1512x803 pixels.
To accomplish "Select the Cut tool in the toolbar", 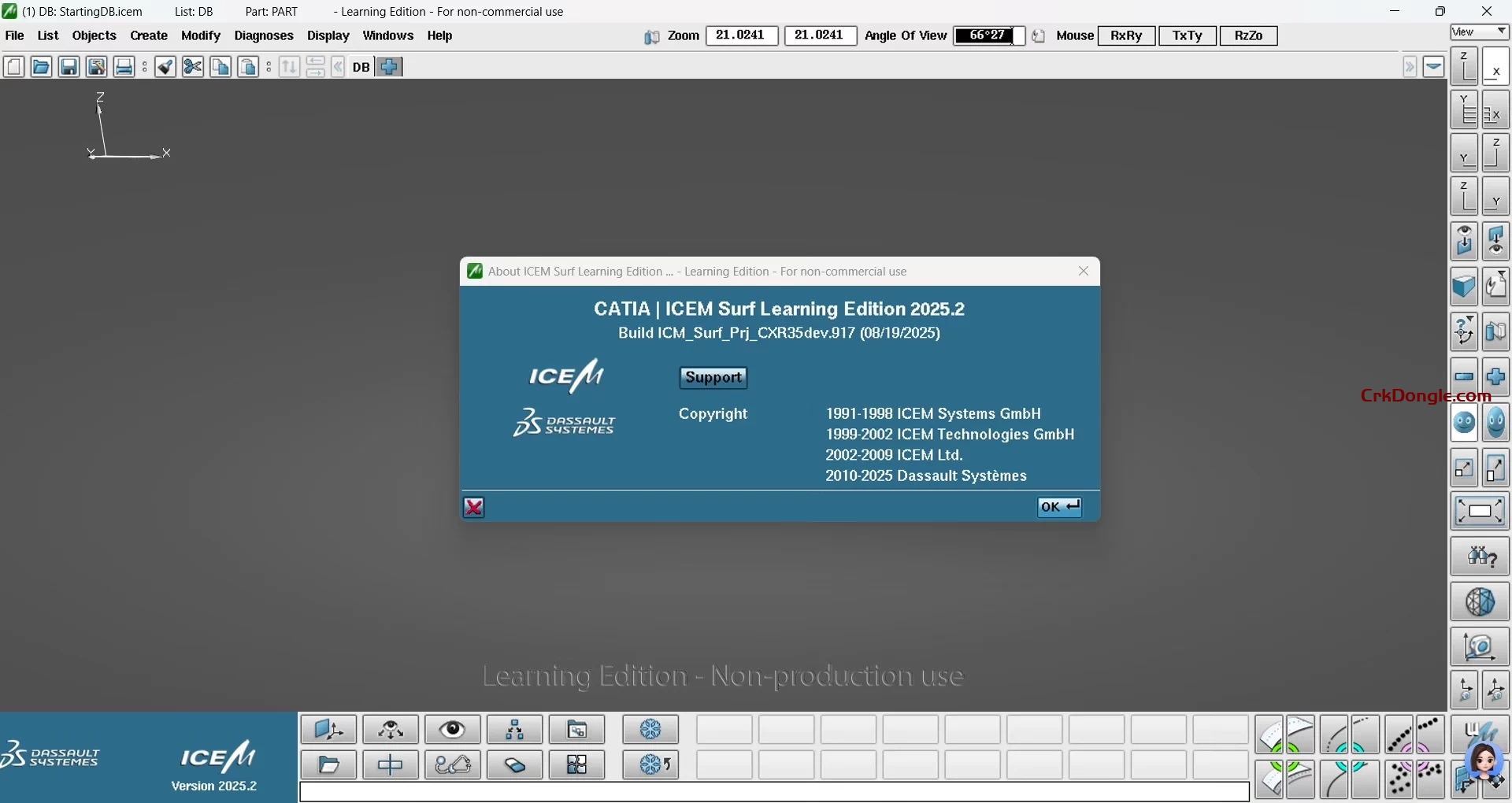I will [192, 67].
